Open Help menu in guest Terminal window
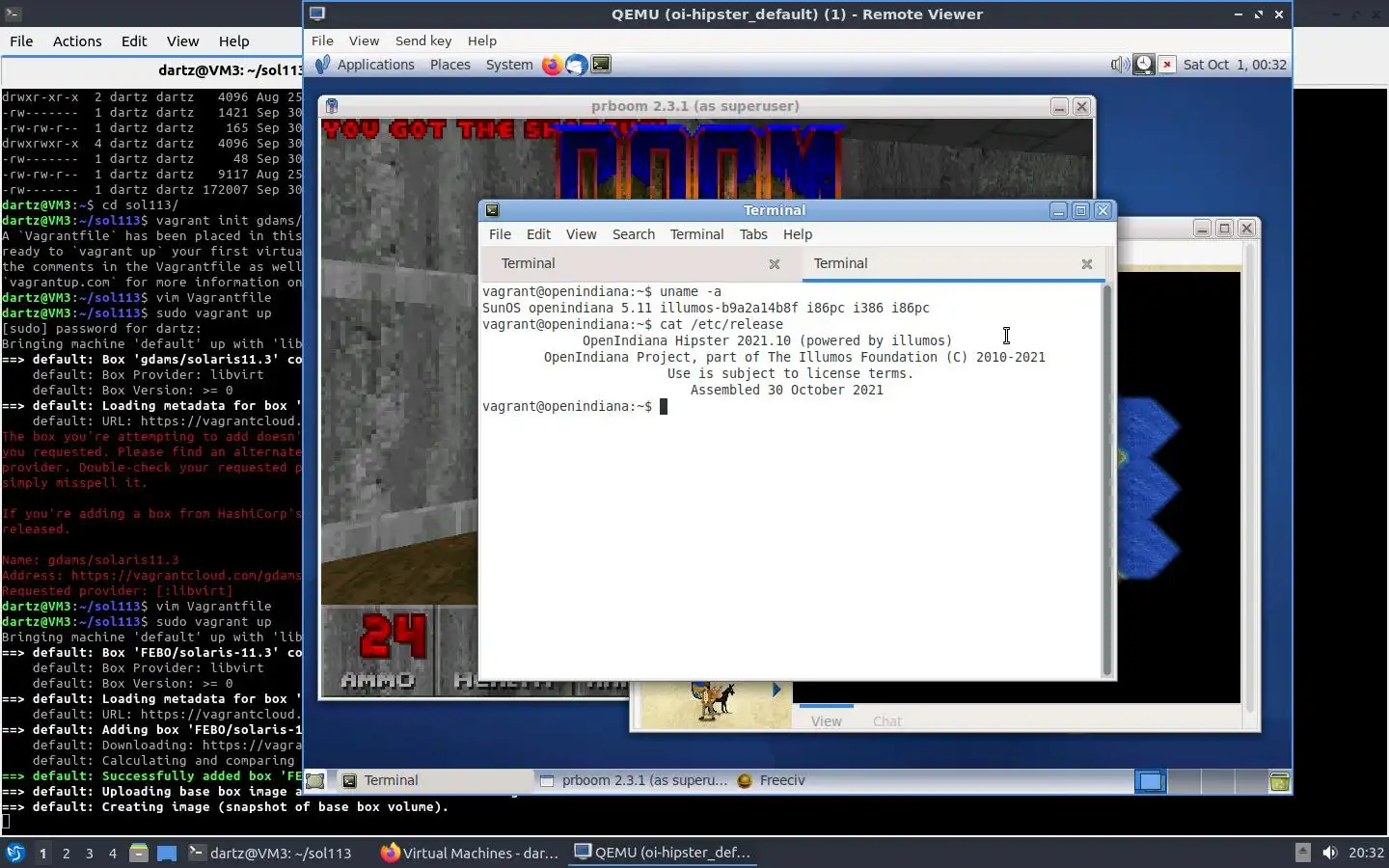Screen dimensions: 1389x868 tap(797, 234)
